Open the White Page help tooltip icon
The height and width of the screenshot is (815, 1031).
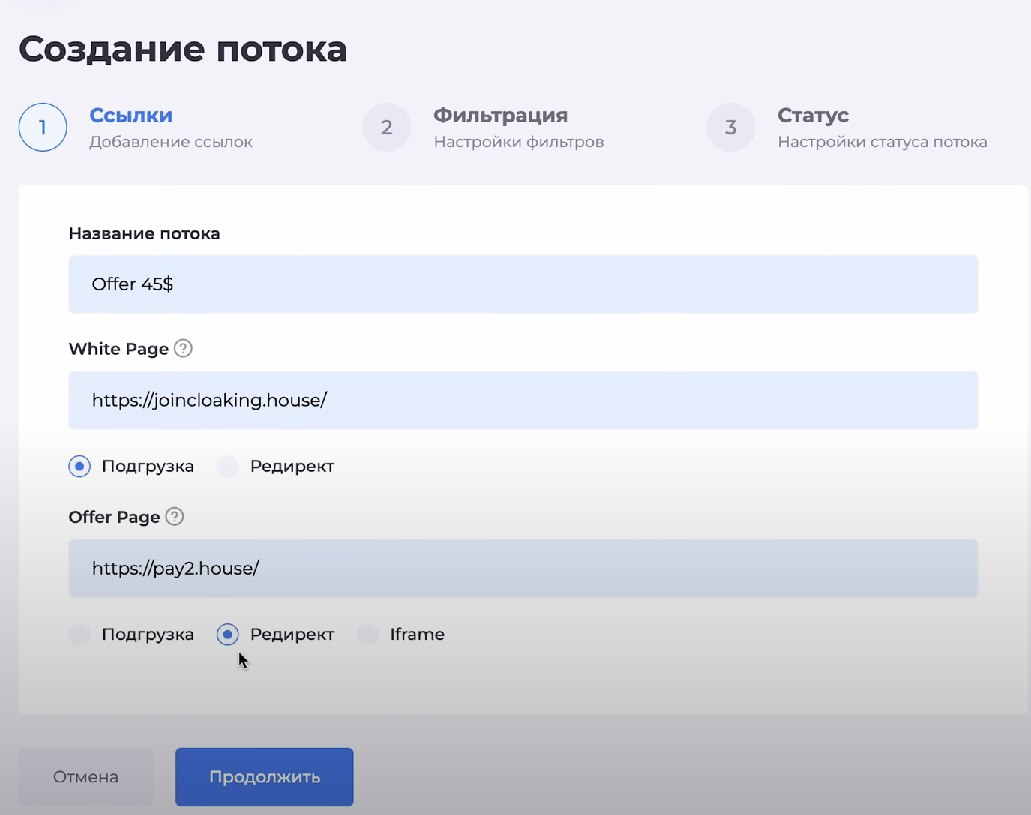pos(183,349)
